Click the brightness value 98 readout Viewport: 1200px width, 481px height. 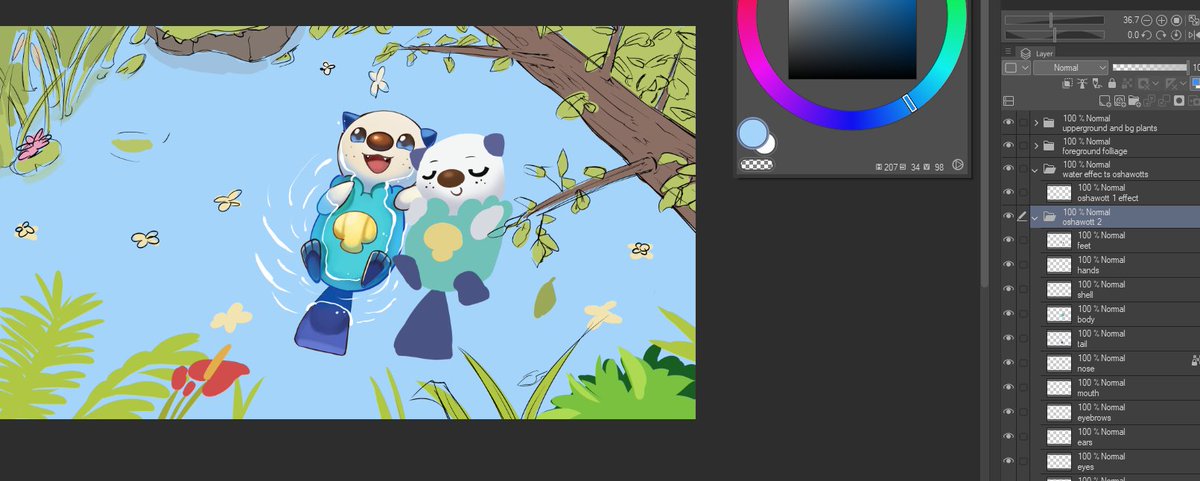coord(940,165)
